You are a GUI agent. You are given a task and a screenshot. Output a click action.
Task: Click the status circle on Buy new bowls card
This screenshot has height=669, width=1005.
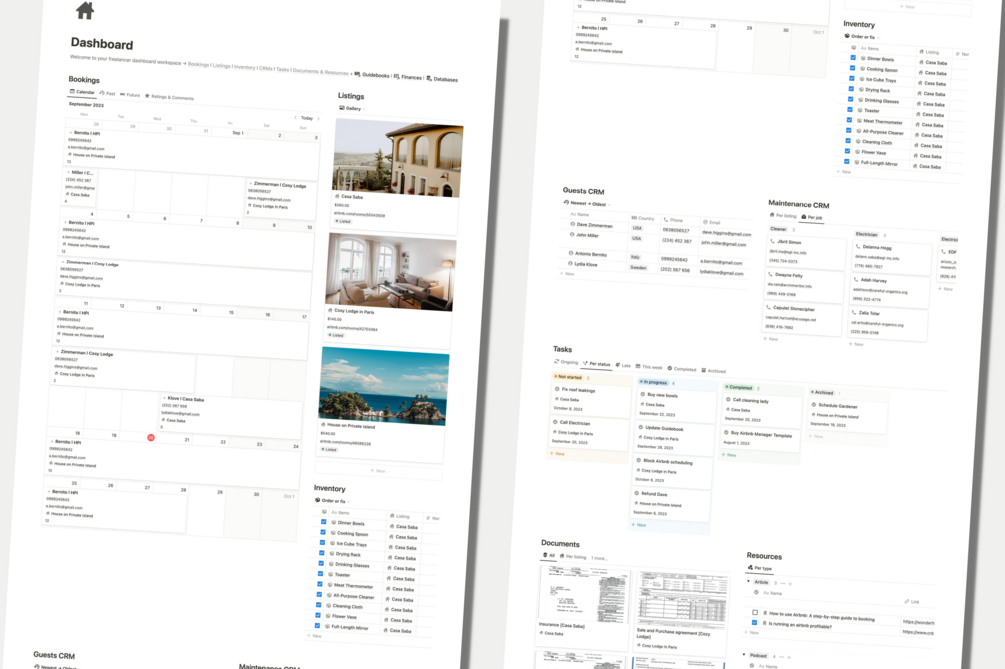[x=643, y=394]
